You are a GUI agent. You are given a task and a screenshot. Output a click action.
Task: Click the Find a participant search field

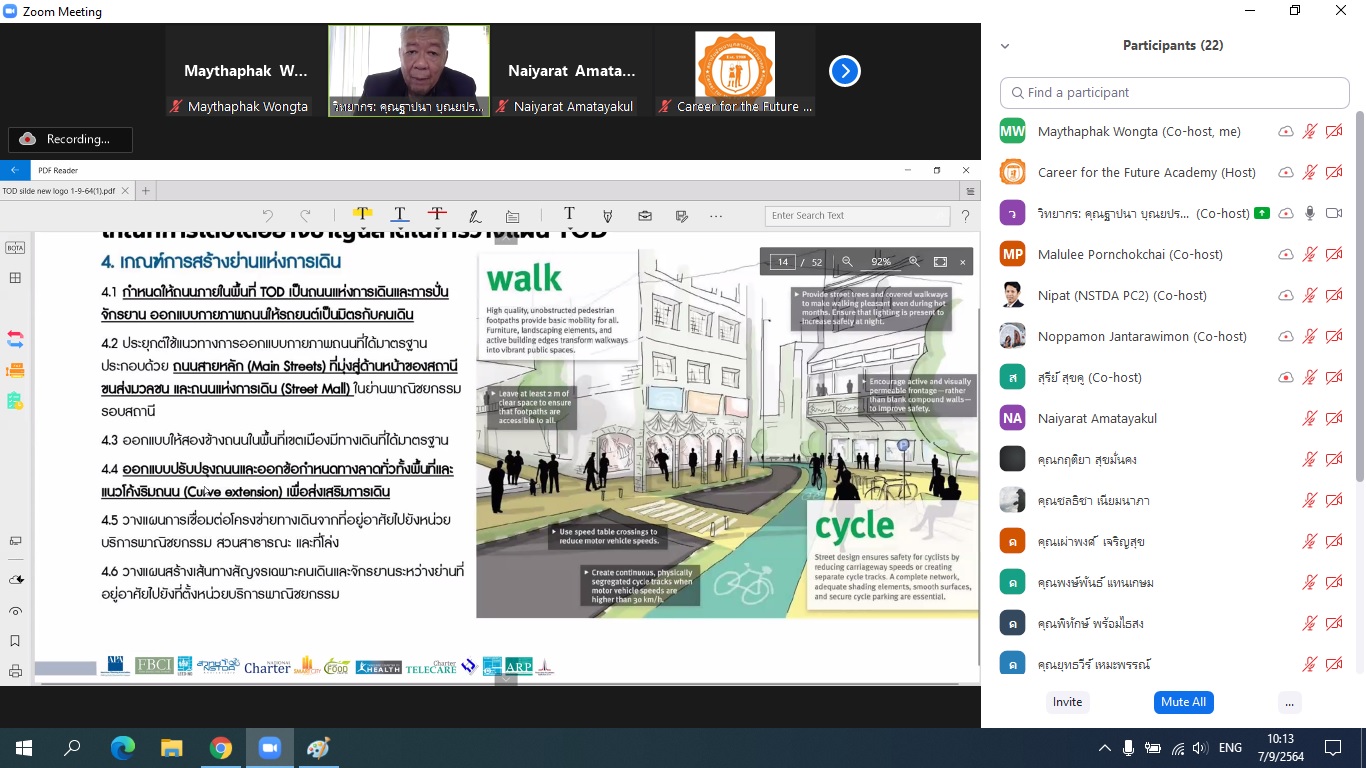[1175, 92]
